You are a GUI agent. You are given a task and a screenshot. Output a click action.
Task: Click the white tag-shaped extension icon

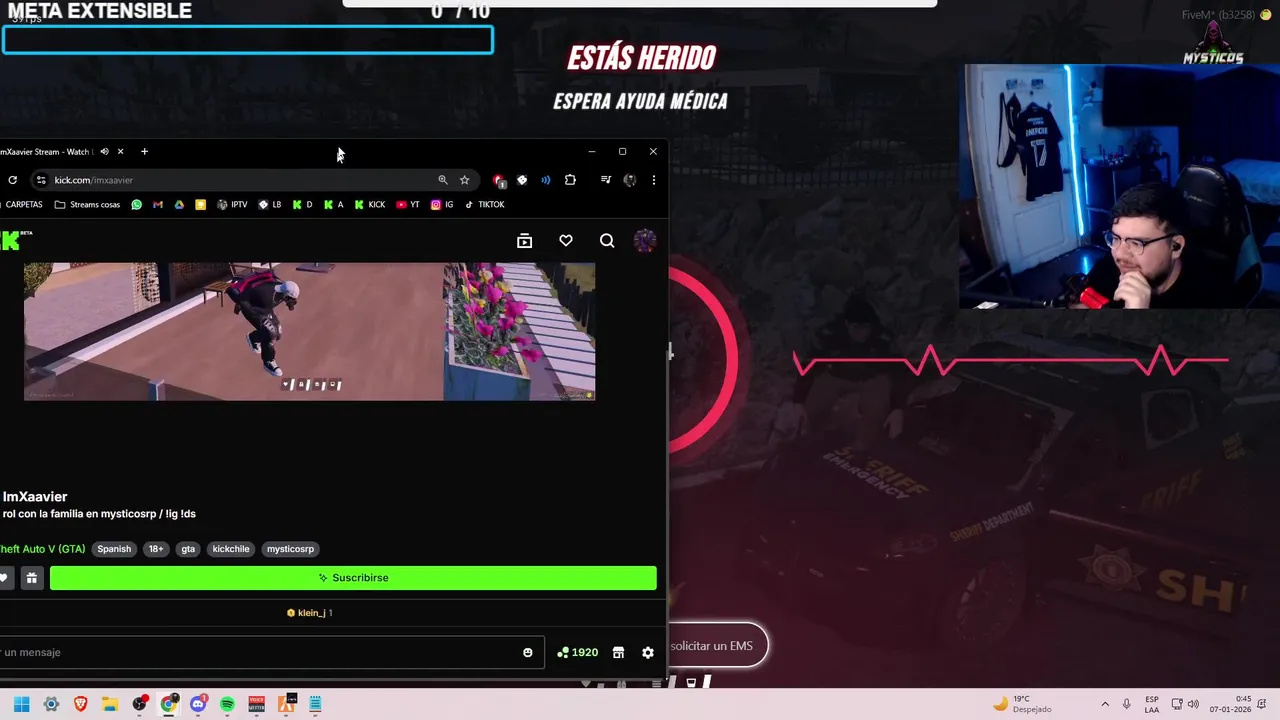(x=522, y=180)
